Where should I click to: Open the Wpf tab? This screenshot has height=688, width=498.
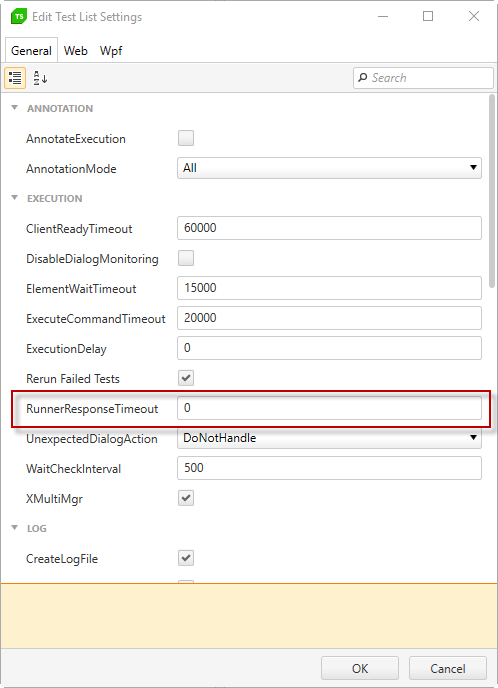(x=111, y=51)
